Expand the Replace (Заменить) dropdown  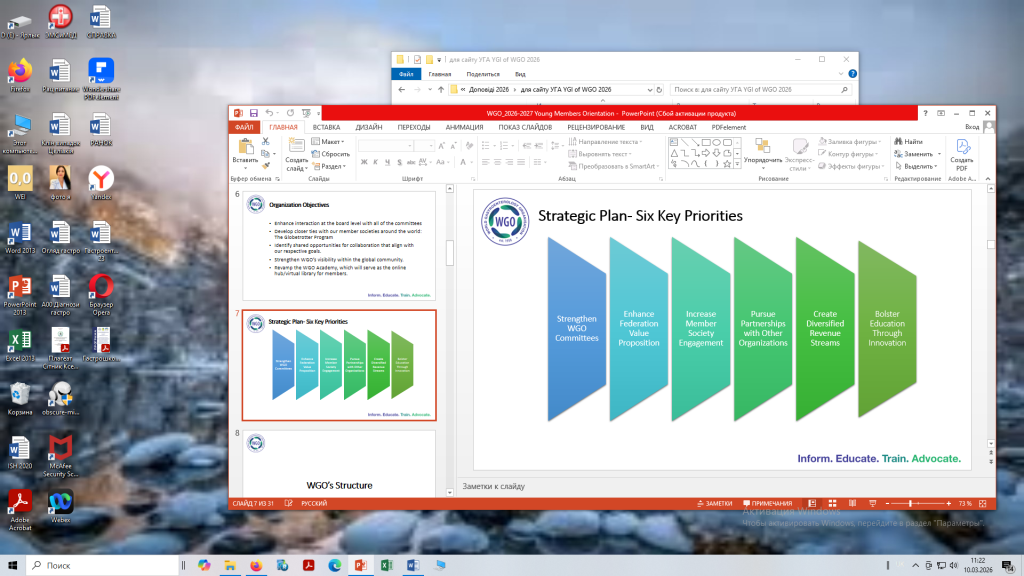click(x=917, y=154)
